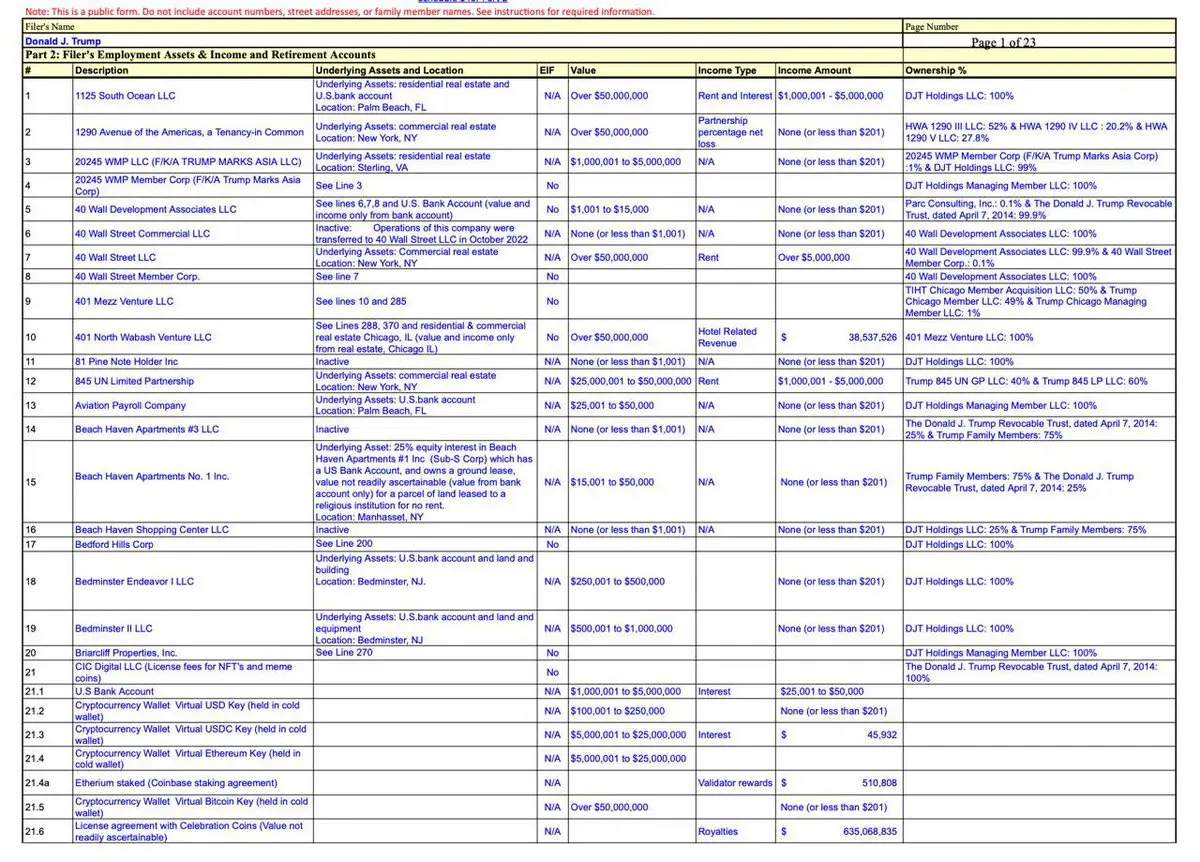Click the '510,808' validator rewards amount
Screen dimensions: 1200x862
[x=879, y=782]
